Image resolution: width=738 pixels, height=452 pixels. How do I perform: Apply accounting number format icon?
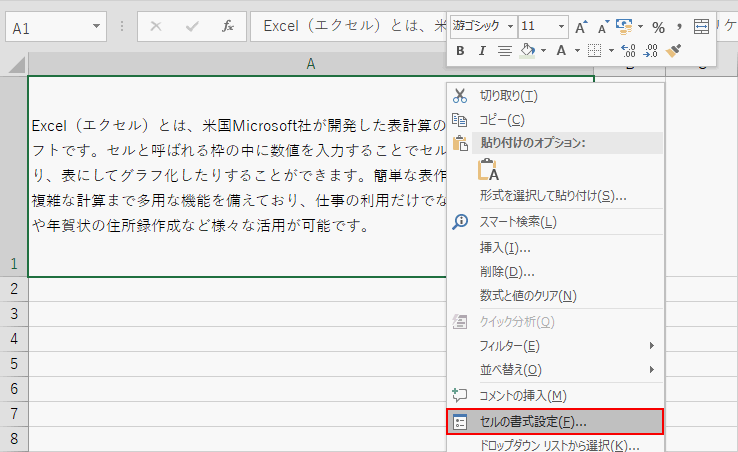pyautogui.click(x=624, y=27)
